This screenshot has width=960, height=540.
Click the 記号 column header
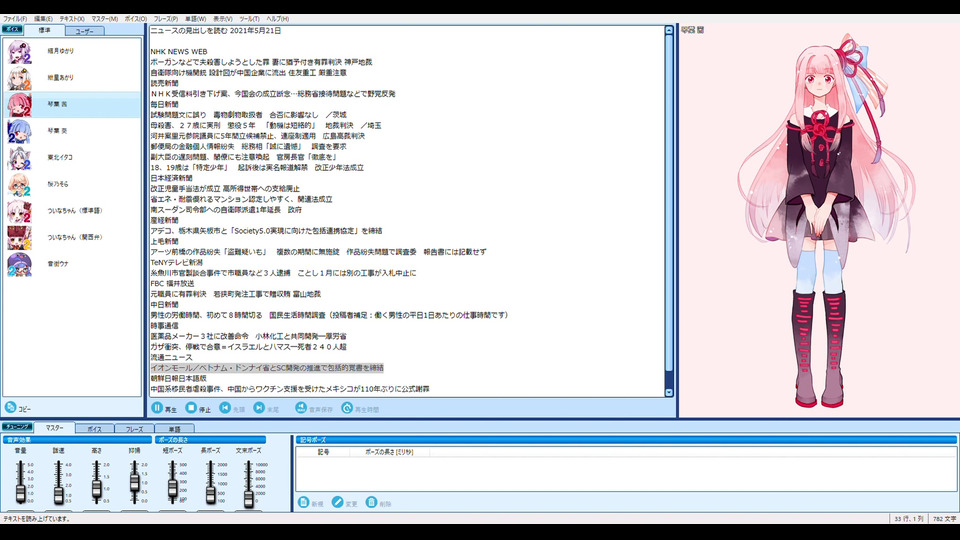323,452
